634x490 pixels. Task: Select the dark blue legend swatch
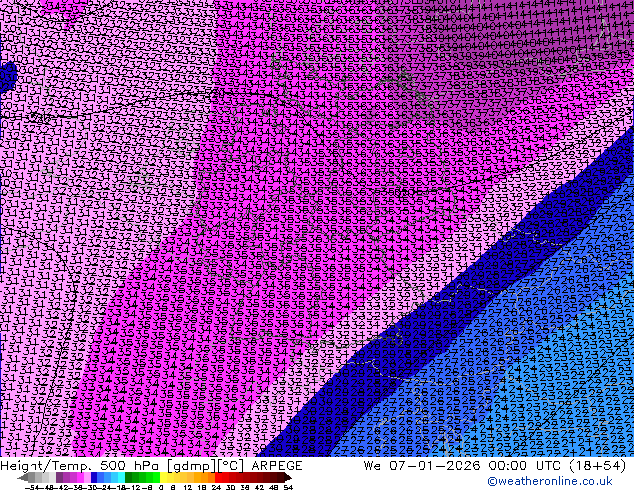pos(94,477)
